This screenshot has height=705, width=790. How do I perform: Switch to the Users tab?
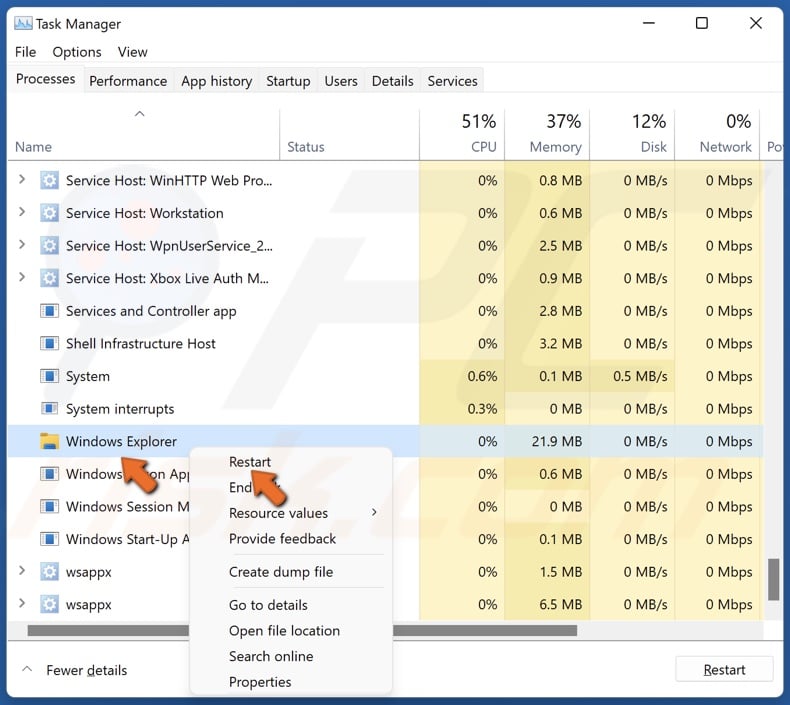click(x=341, y=81)
